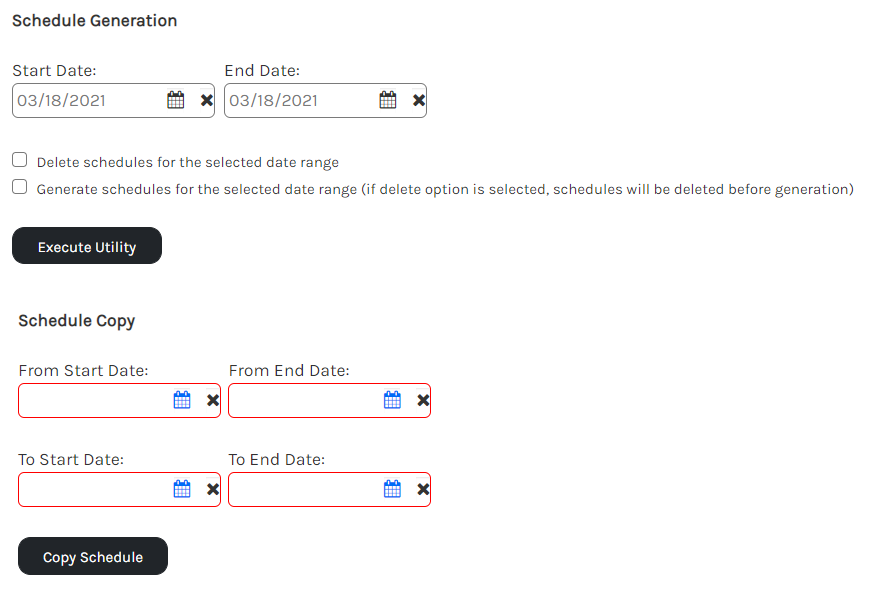Click the To End Date input box
The image size is (877, 596).
(x=305, y=489)
